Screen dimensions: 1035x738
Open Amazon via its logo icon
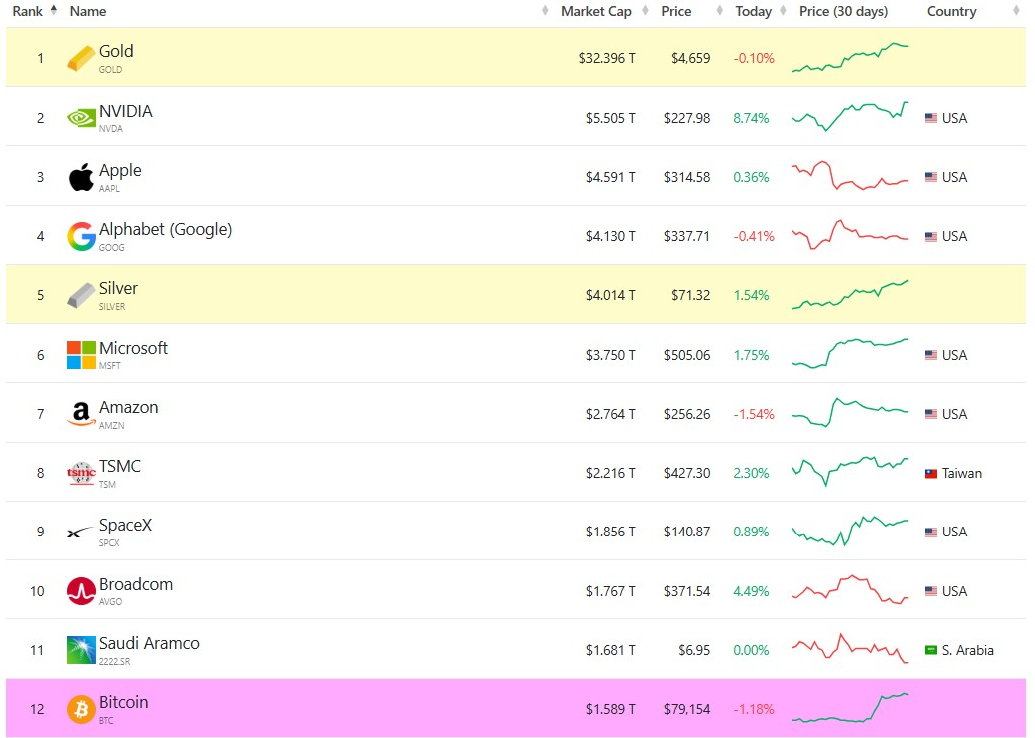point(81,414)
